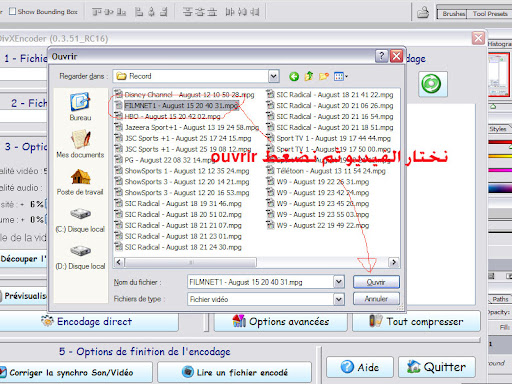Open Poste de travail location
Image resolution: width=512 pixels, height=384 pixels.
coord(80,182)
